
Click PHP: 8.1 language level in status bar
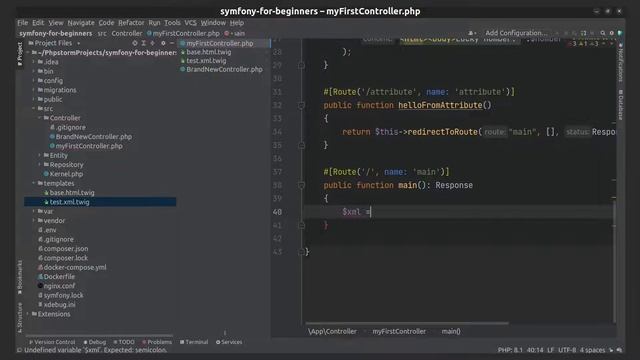[x=510, y=350]
